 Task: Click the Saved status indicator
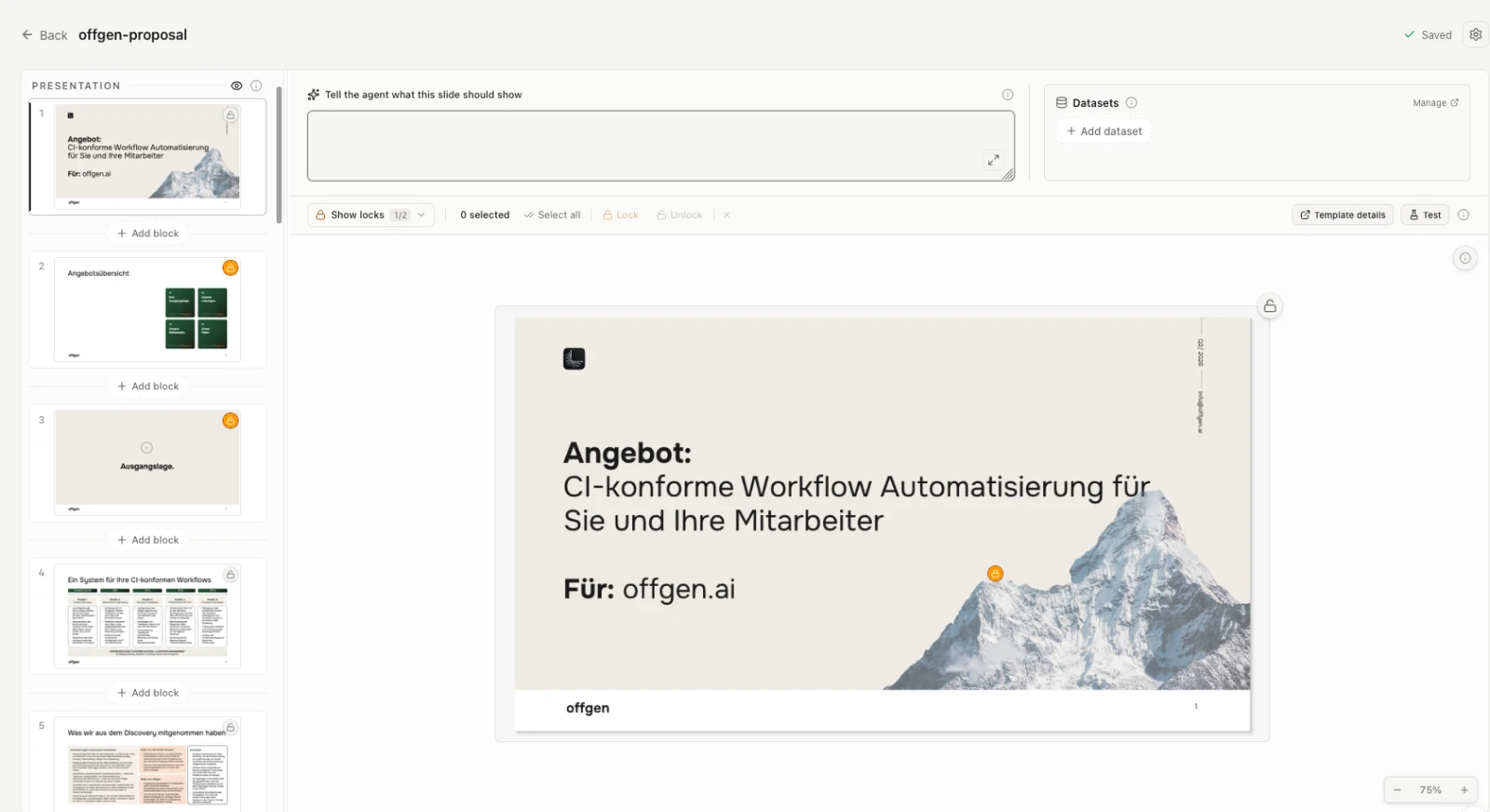1428,35
